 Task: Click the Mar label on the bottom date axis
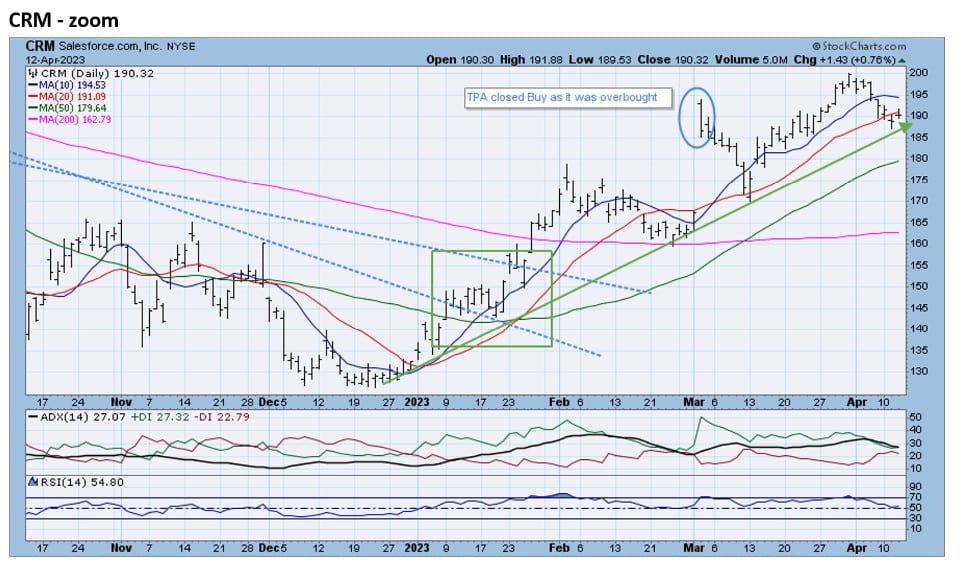693,548
